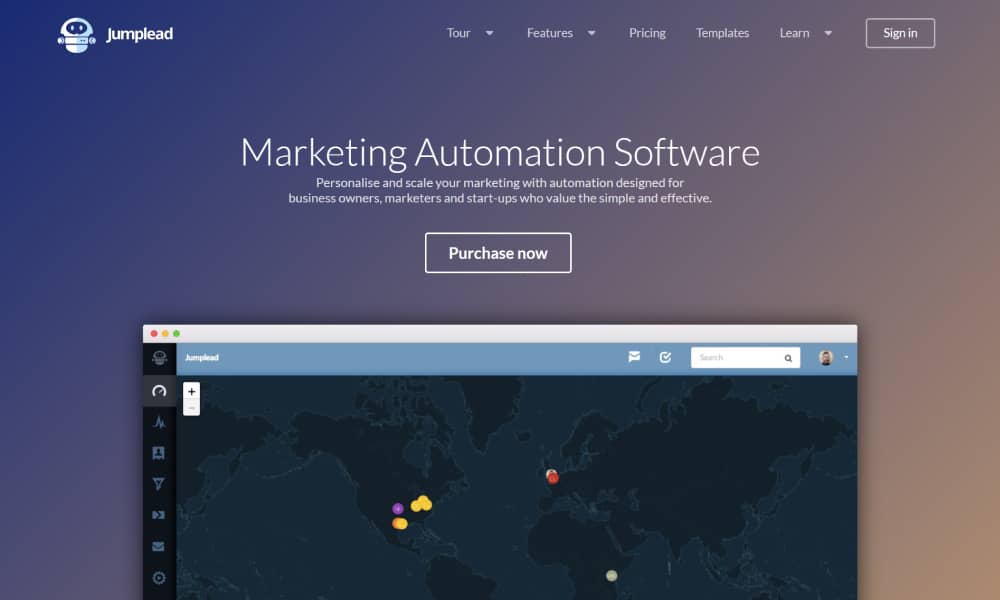Select the funnel filter icon in sidebar
Screen dimensions: 1000x600
[159, 484]
